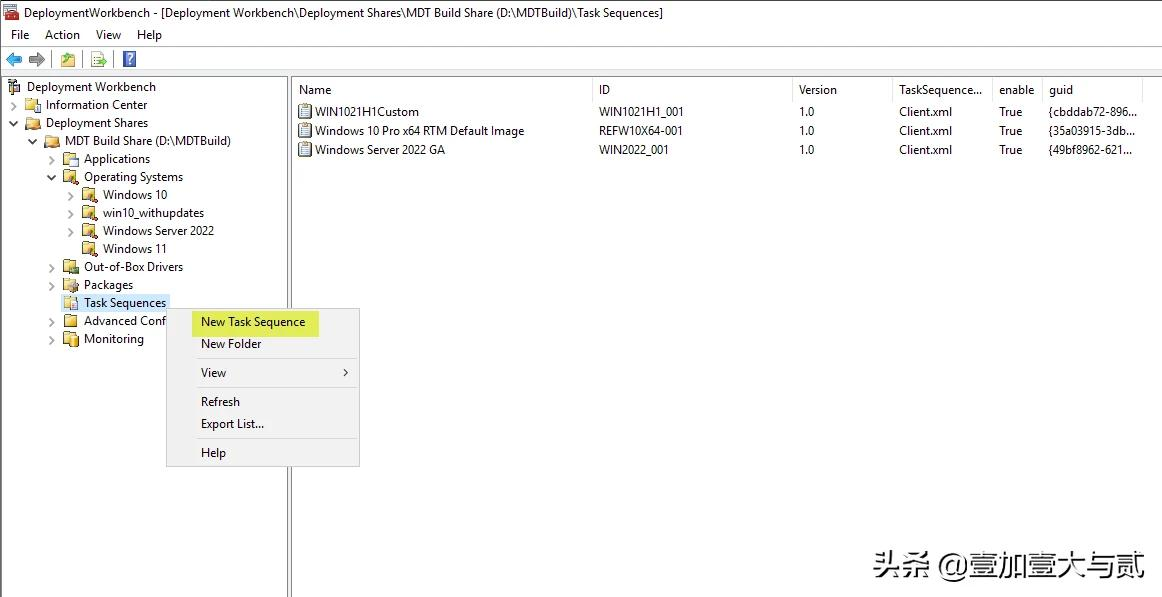Click the DeploymentWorkbench title bar app icon

tap(11, 13)
